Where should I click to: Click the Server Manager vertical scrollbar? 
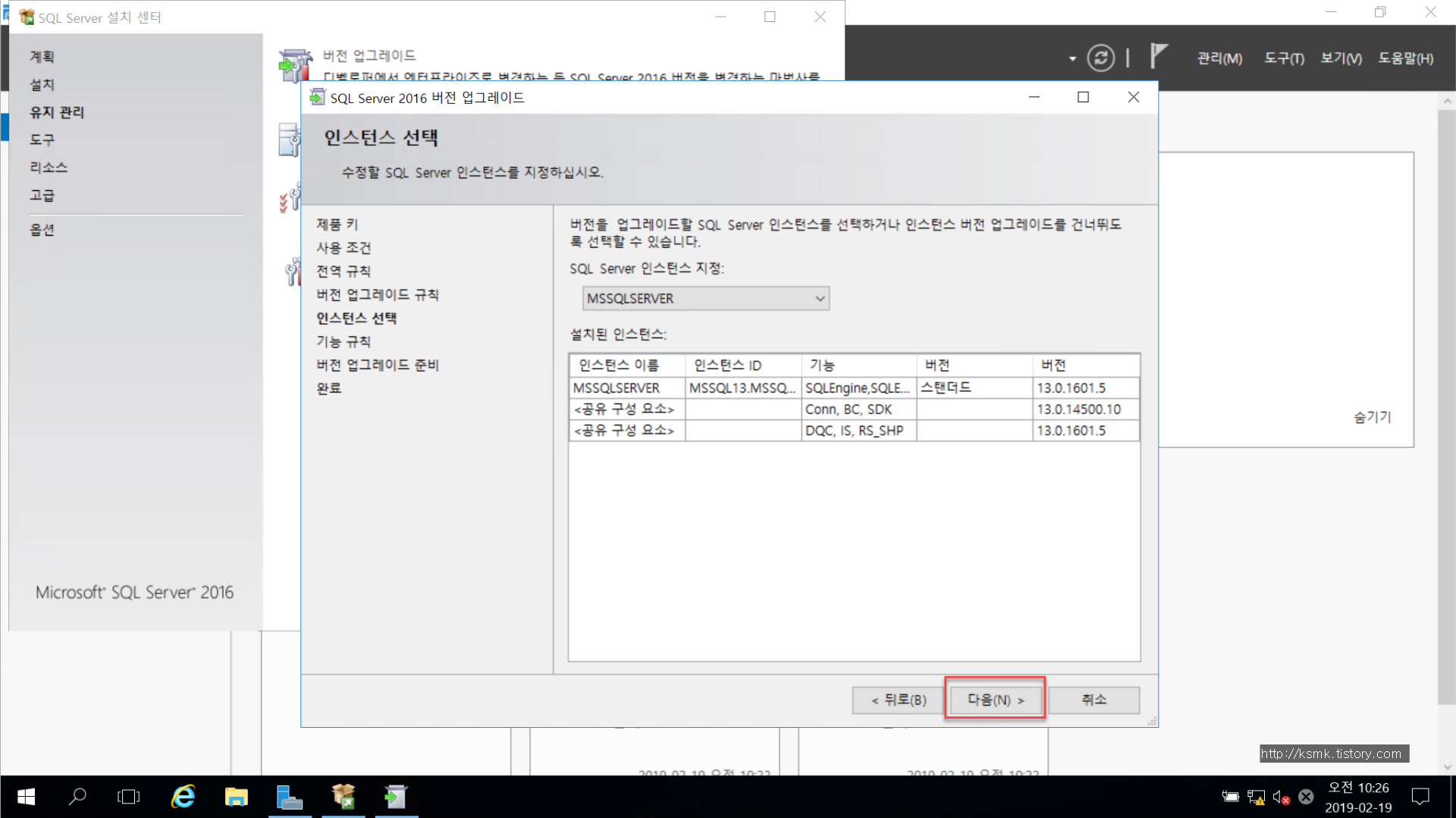1447,406
